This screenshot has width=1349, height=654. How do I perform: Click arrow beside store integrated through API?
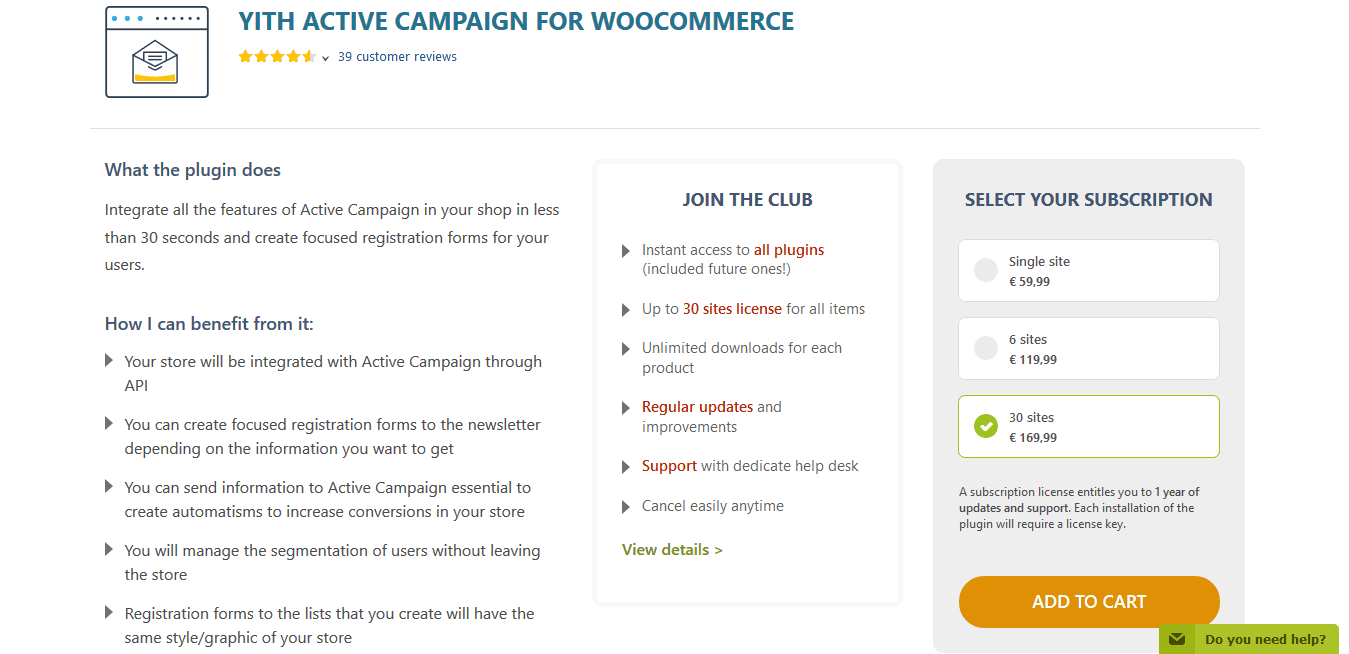click(x=109, y=361)
